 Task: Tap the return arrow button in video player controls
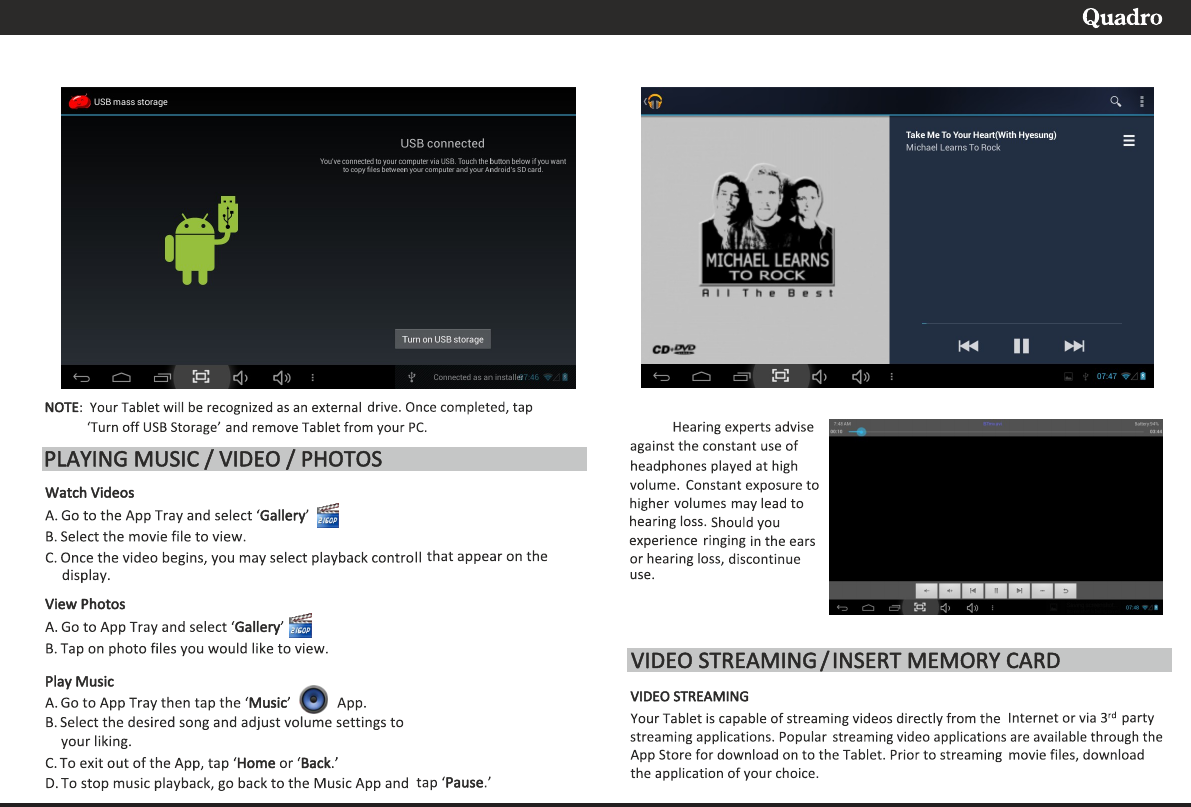pyautogui.click(x=1066, y=590)
